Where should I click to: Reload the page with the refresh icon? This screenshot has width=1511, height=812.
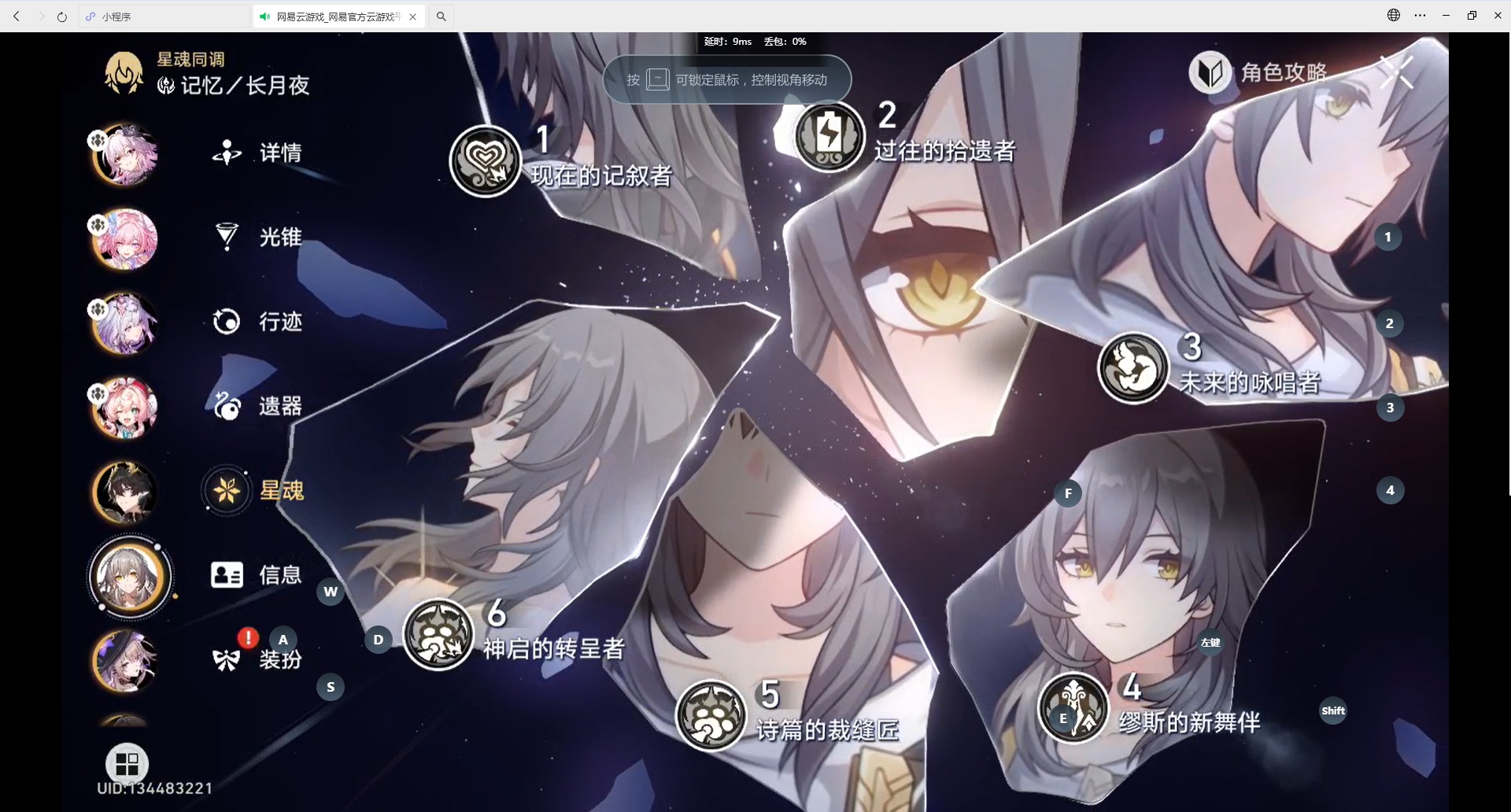point(62,17)
